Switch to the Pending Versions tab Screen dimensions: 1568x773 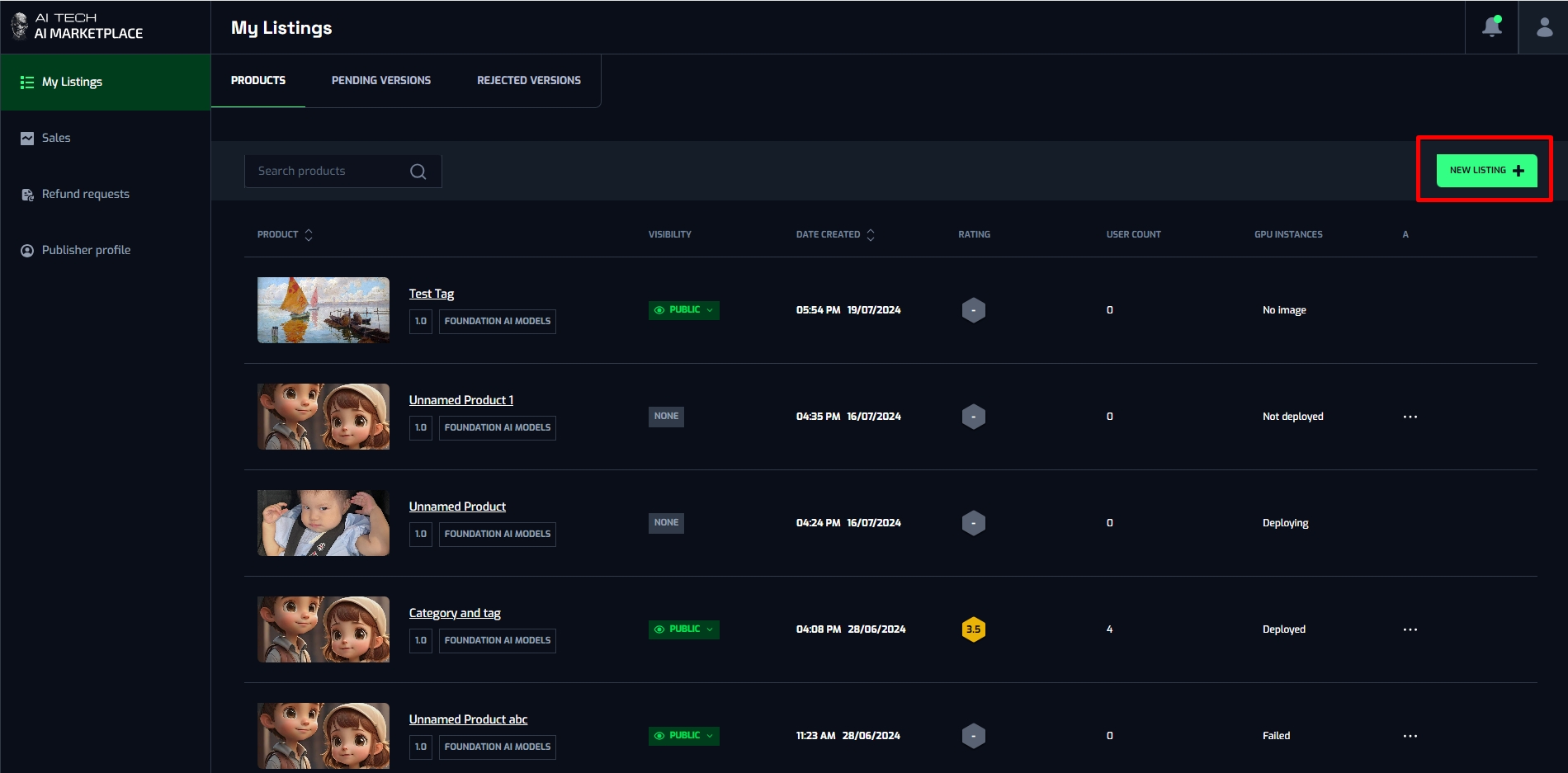380,81
